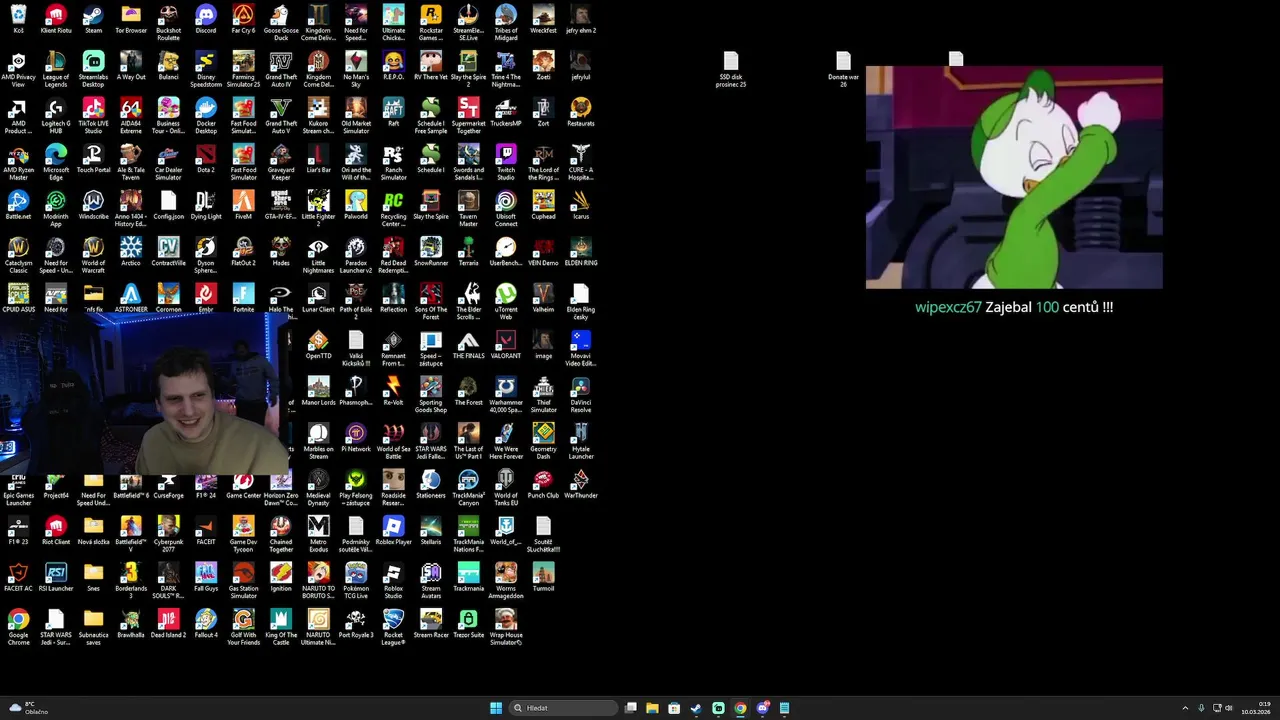Open the uTorrent Web icon

tap(506, 301)
